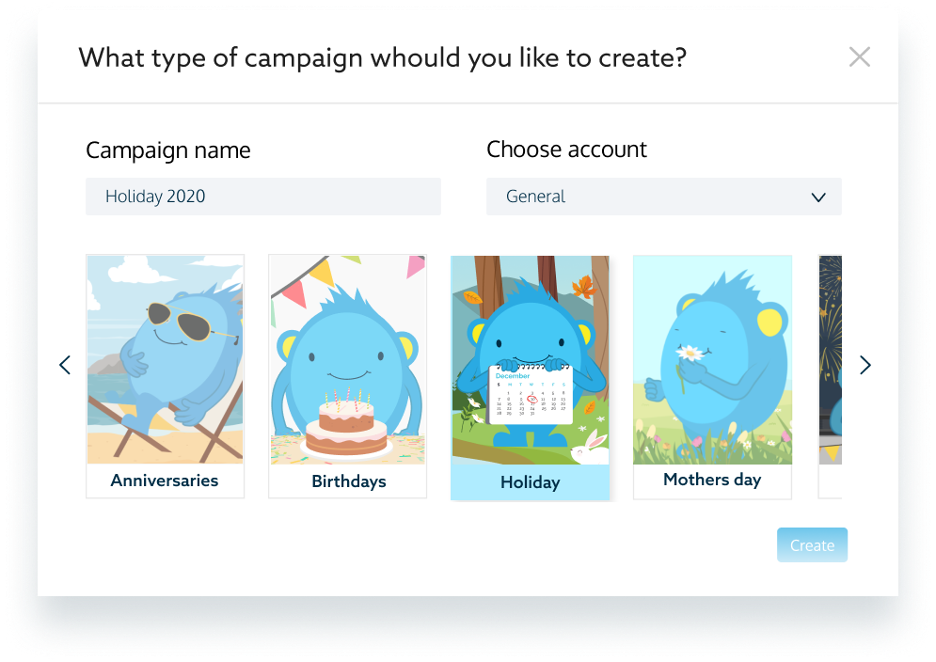
Task: Select the Anniversaries campaign illustration
Action: pos(165,360)
